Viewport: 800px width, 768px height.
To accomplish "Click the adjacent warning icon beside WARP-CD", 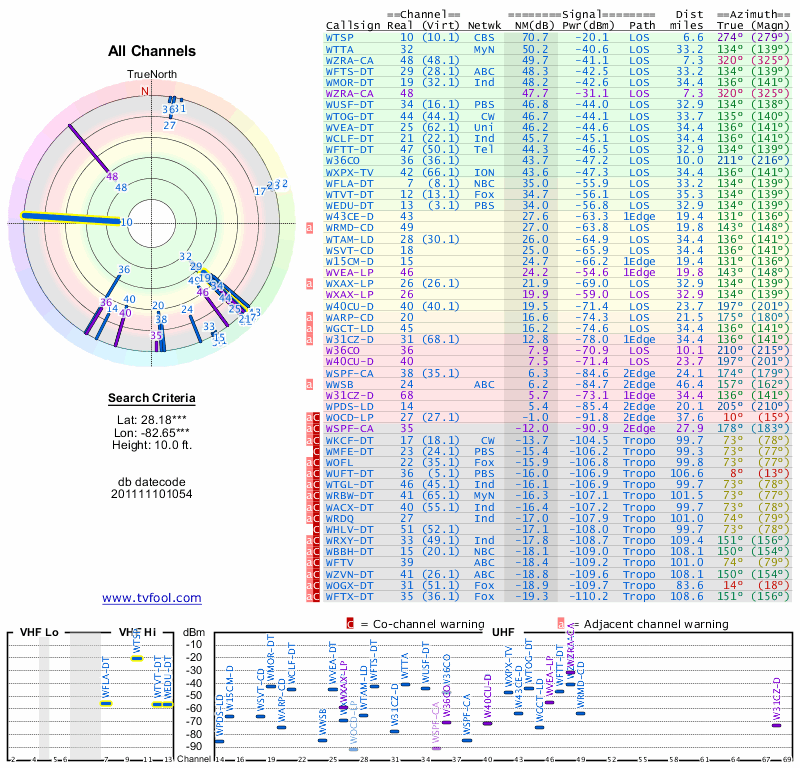I will (310, 316).
